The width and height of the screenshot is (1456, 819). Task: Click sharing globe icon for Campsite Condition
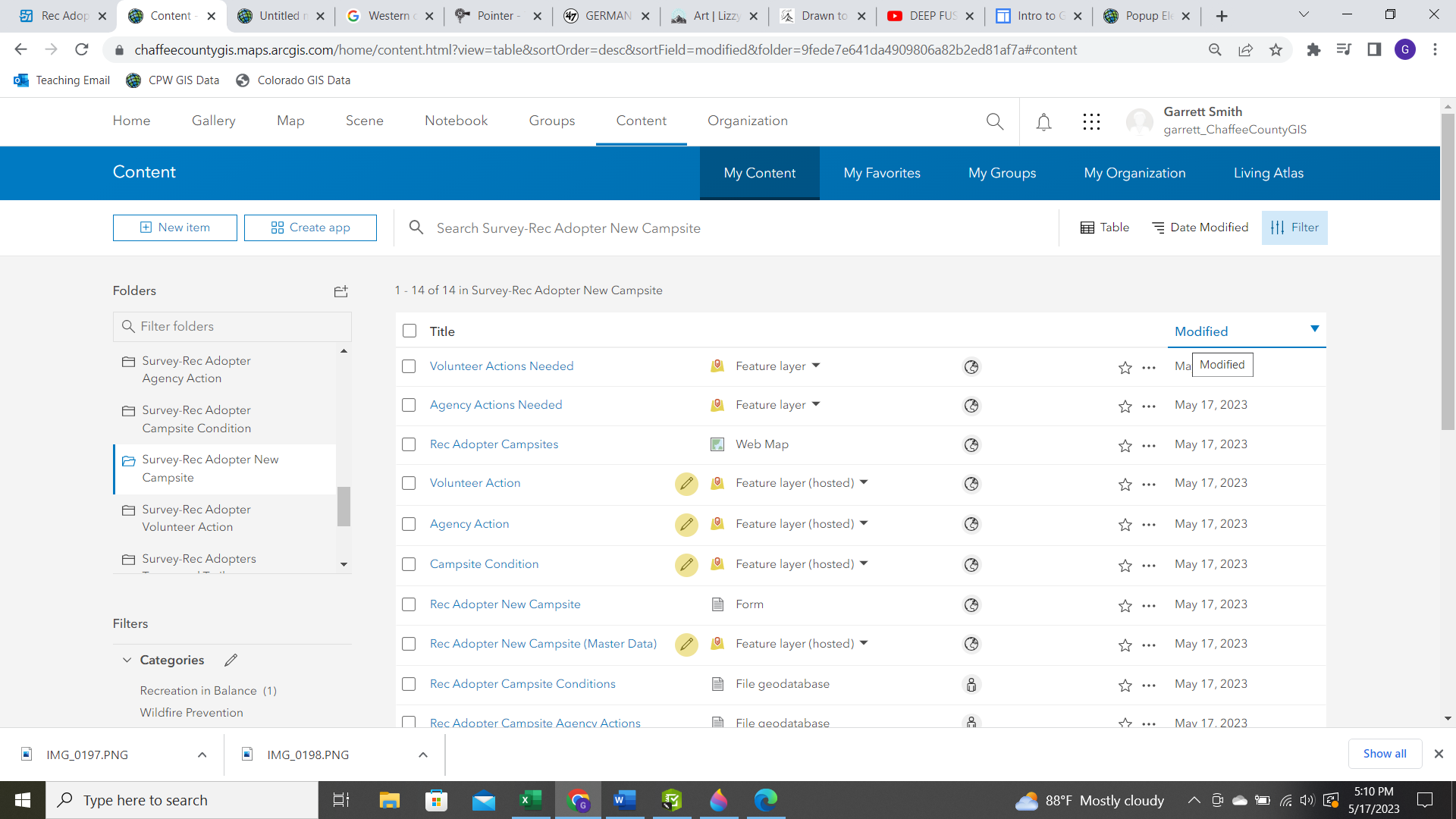[971, 565]
